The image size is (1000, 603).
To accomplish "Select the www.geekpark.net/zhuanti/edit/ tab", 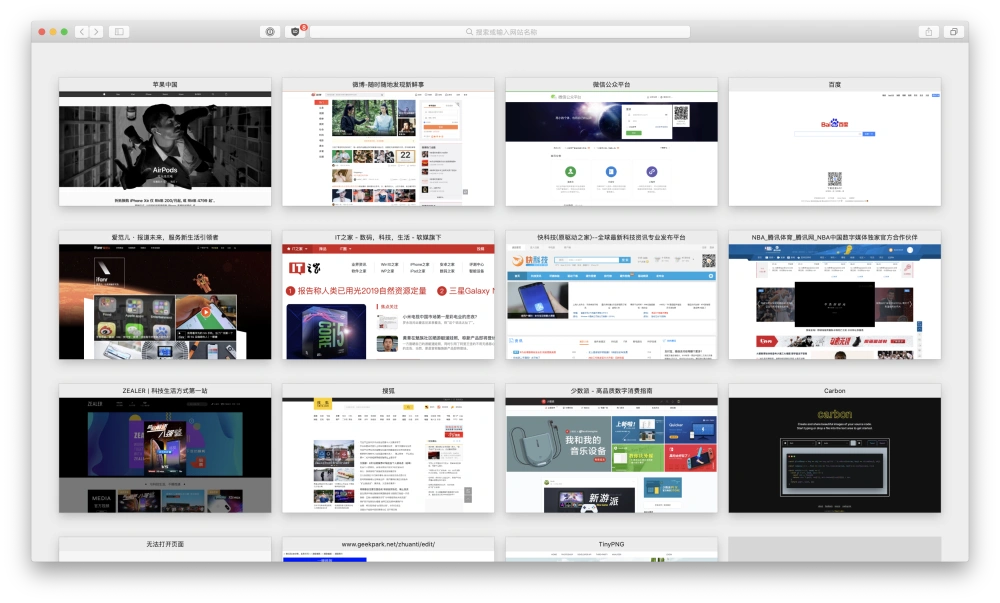I will click(388, 549).
